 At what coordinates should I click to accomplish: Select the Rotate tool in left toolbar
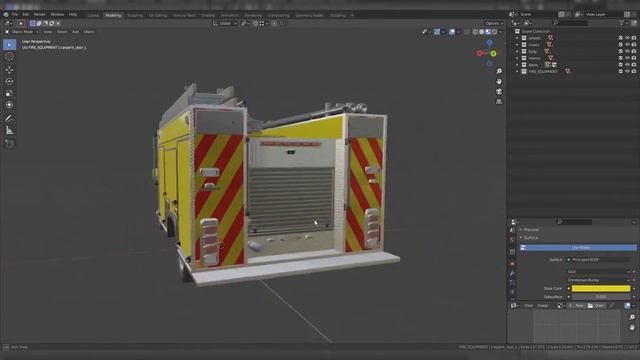[x=9, y=81]
